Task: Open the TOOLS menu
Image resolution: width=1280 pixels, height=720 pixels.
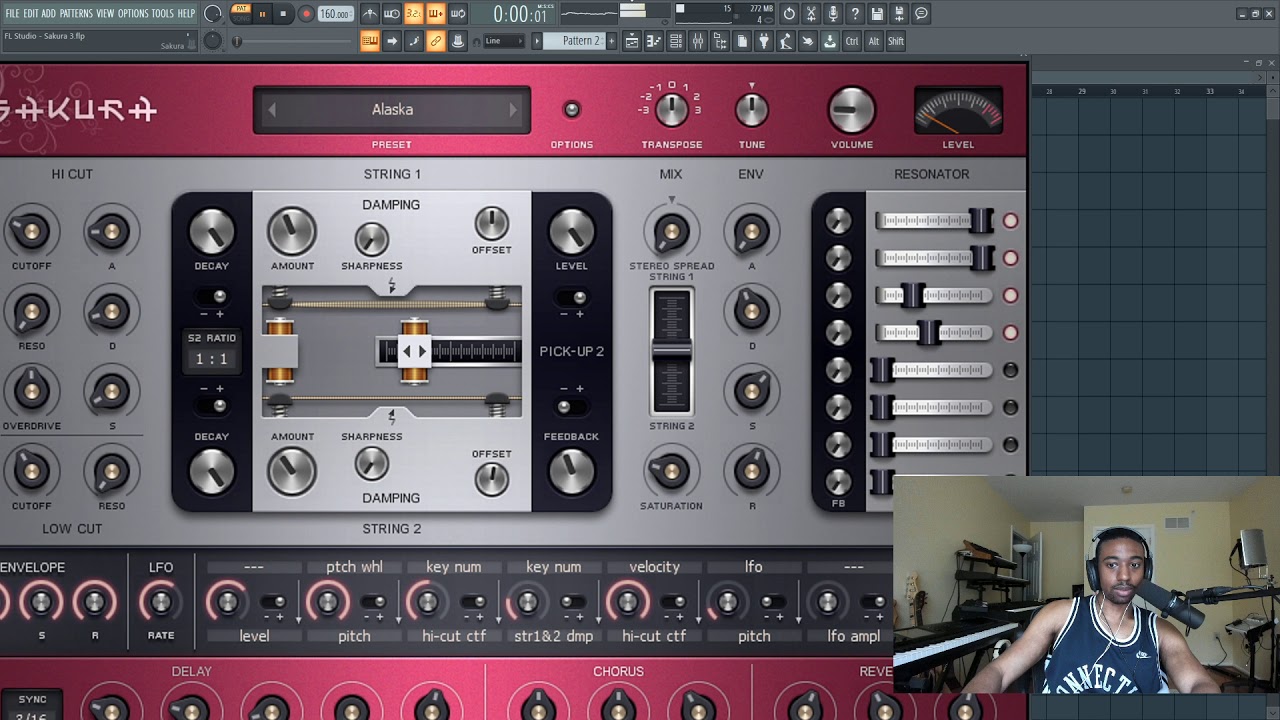Action: coord(162,13)
